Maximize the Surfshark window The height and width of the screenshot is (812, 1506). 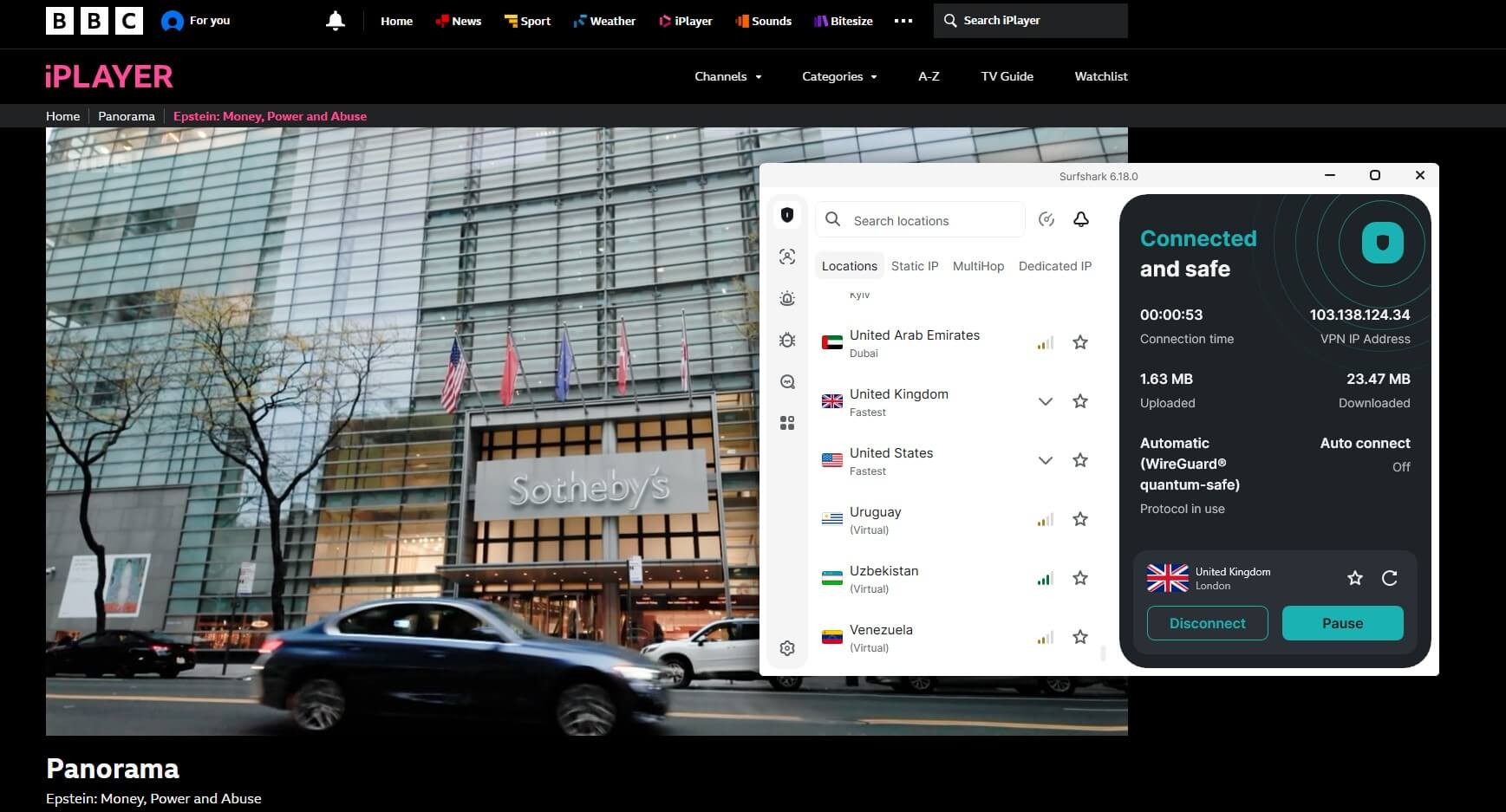pyautogui.click(x=1375, y=175)
